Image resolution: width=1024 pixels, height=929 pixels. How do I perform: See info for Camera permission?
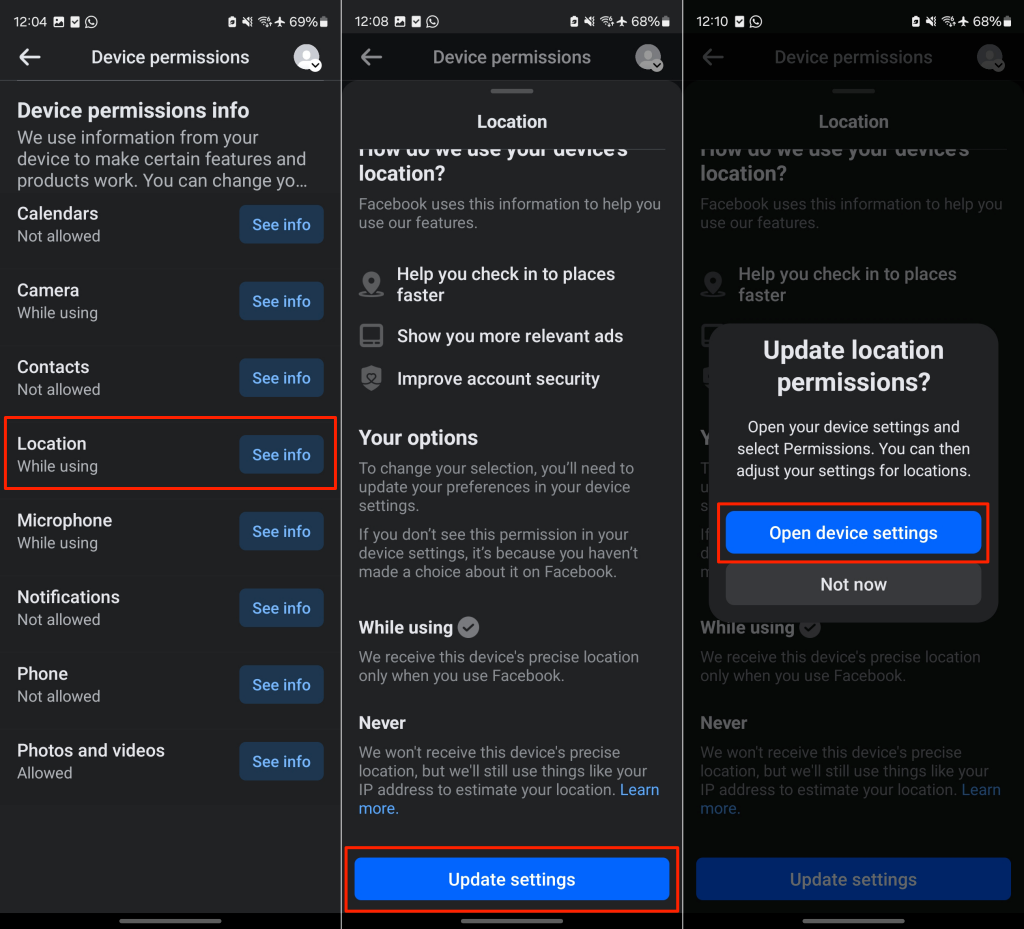click(281, 301)
